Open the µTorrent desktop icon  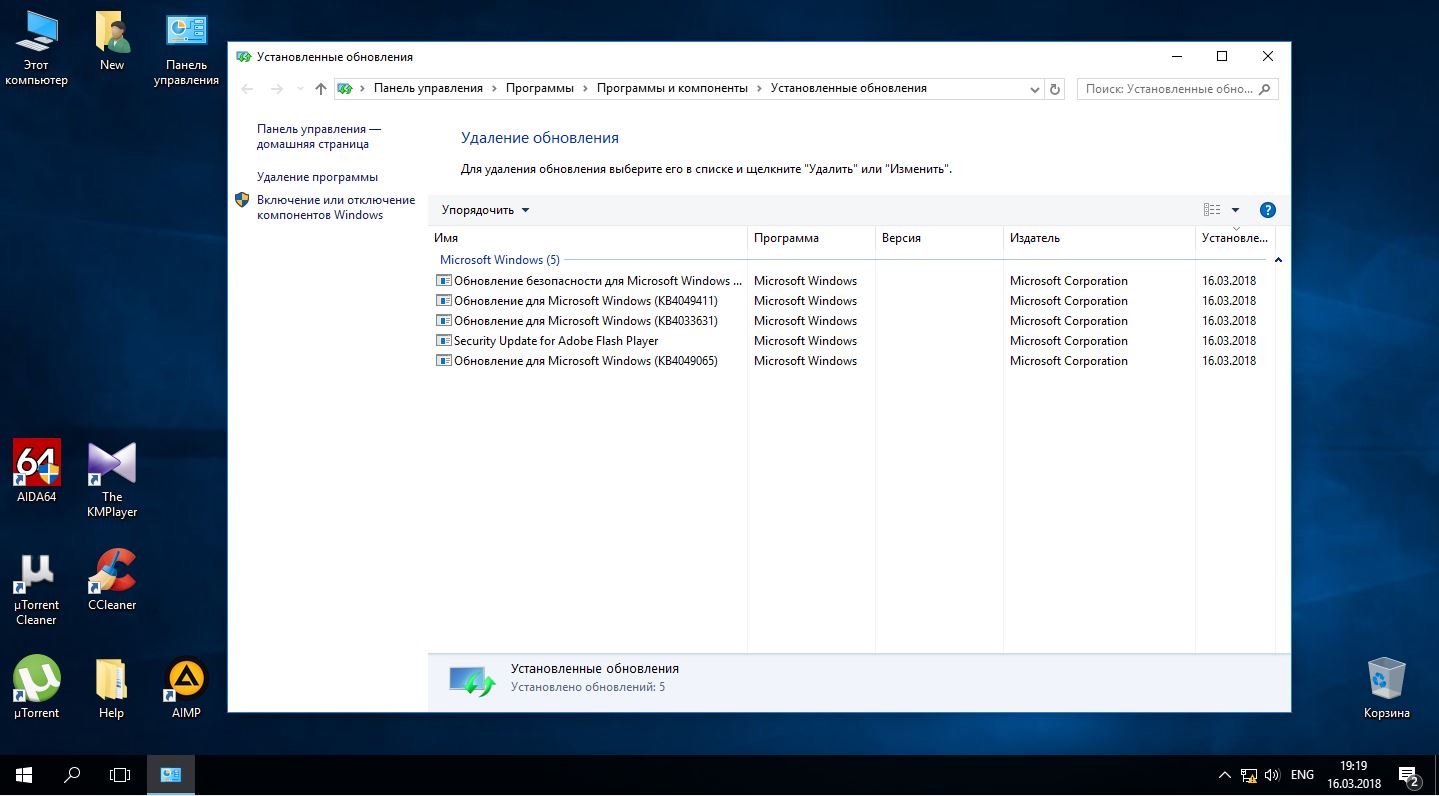(x=37, y=688)
